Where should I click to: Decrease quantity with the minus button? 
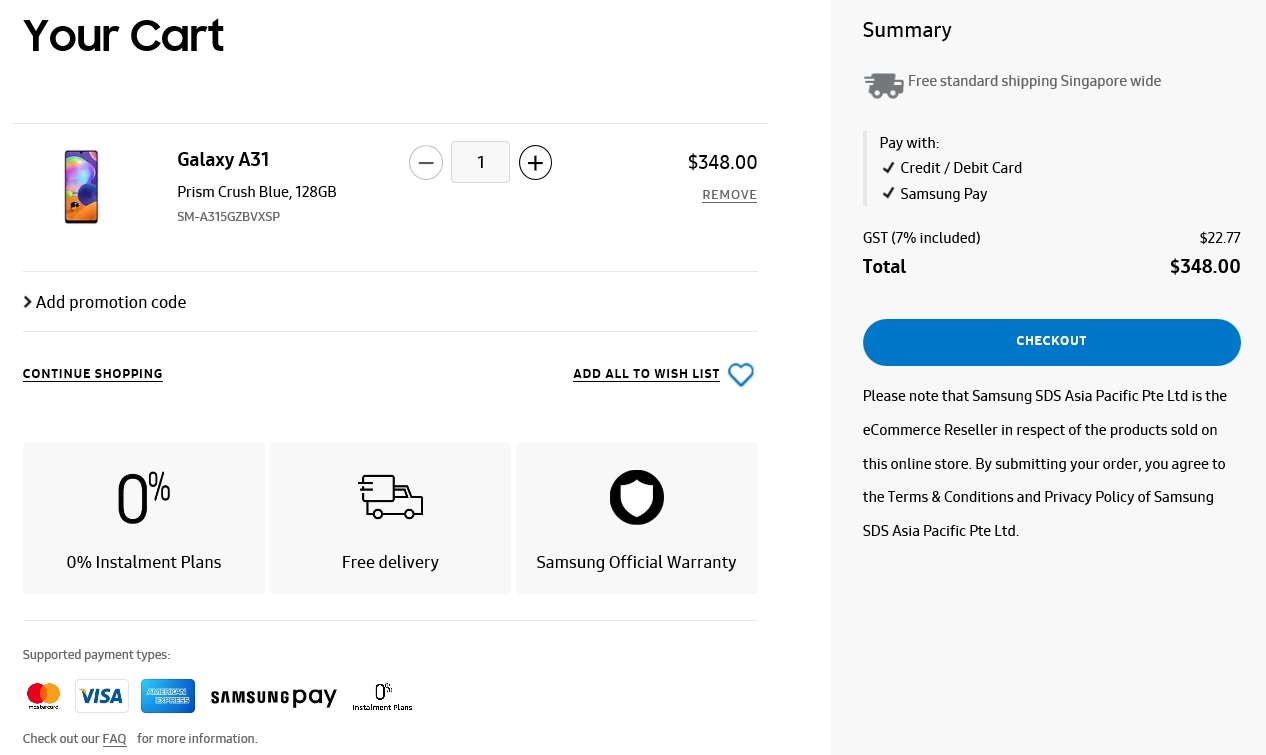pos(426,162)
